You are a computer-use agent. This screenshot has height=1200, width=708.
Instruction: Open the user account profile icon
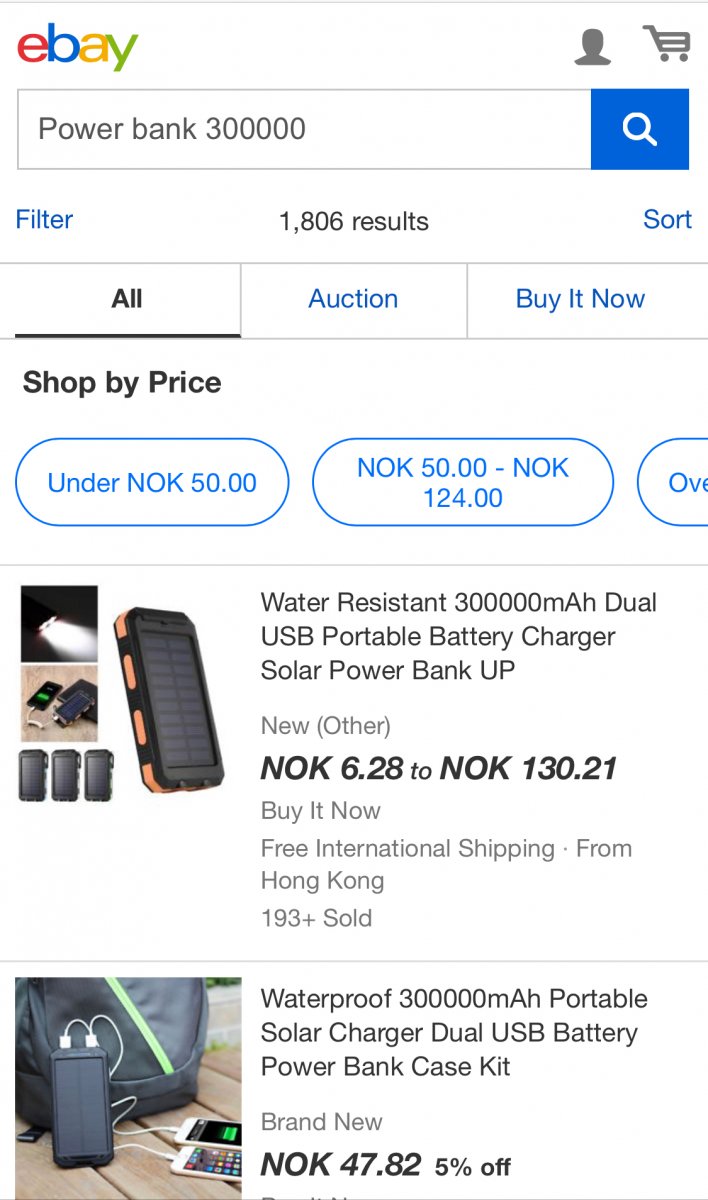pos(592,47)
